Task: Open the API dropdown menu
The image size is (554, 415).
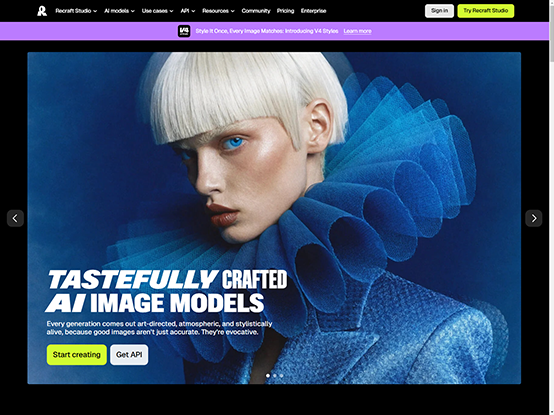Action: tap(188, 11)
